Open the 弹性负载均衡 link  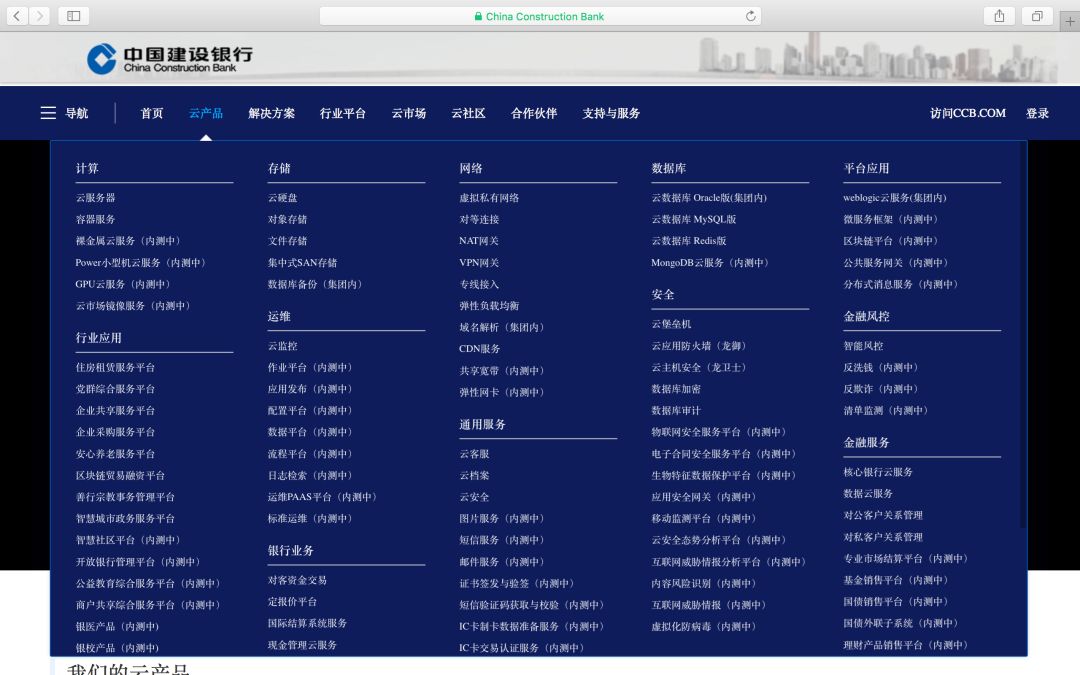coord(489,306)
